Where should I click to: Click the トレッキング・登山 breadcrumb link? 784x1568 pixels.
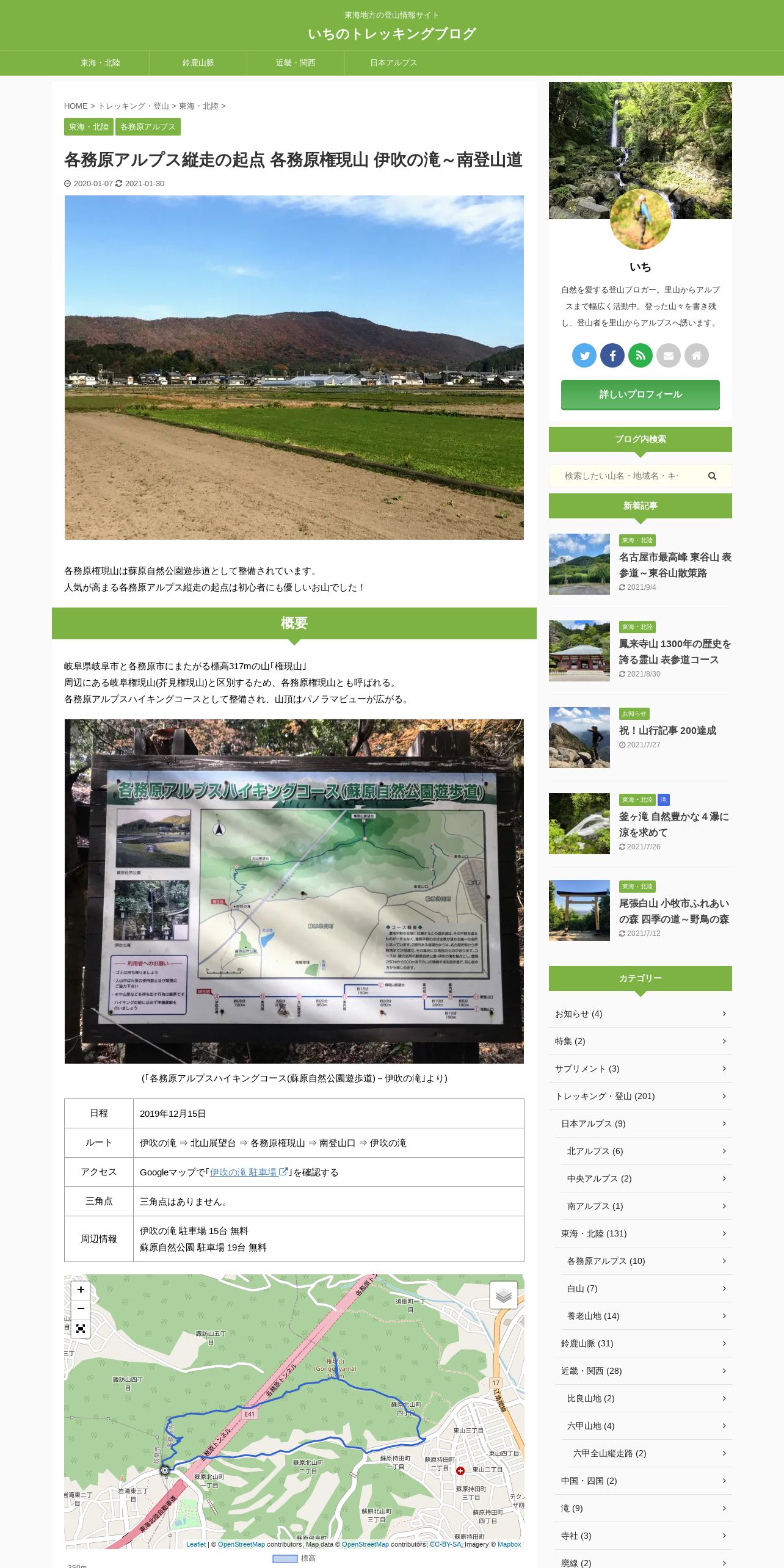coord(133,106)
